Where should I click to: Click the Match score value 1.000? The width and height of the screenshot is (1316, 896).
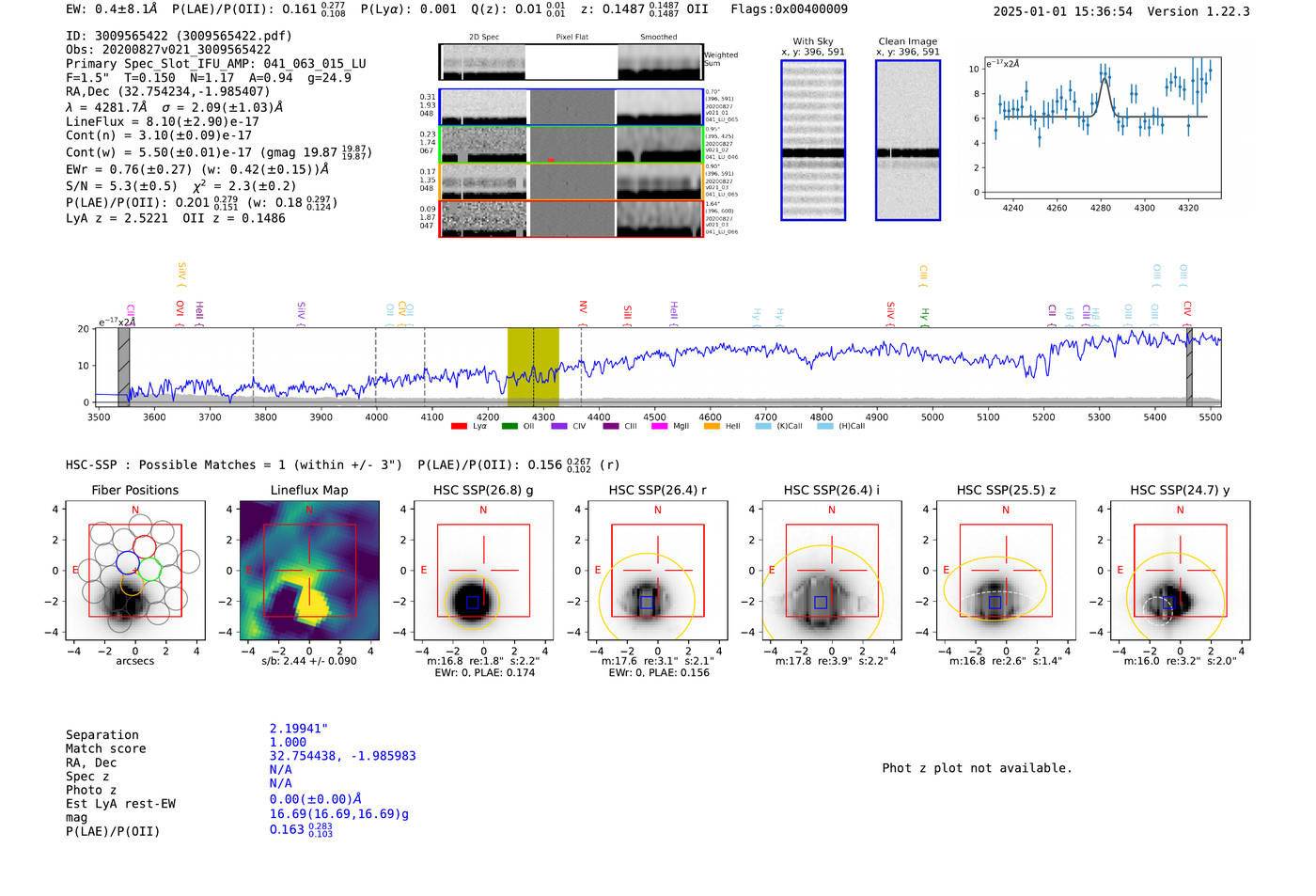point(288,742)
